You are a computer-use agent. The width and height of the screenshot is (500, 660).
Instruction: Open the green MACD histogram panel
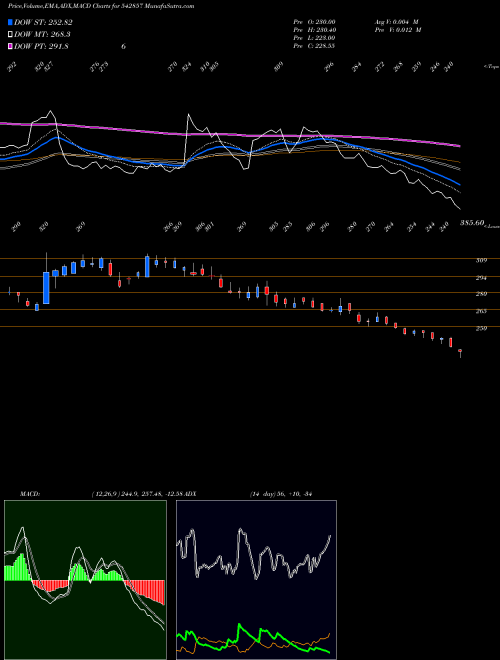[85, 580]
